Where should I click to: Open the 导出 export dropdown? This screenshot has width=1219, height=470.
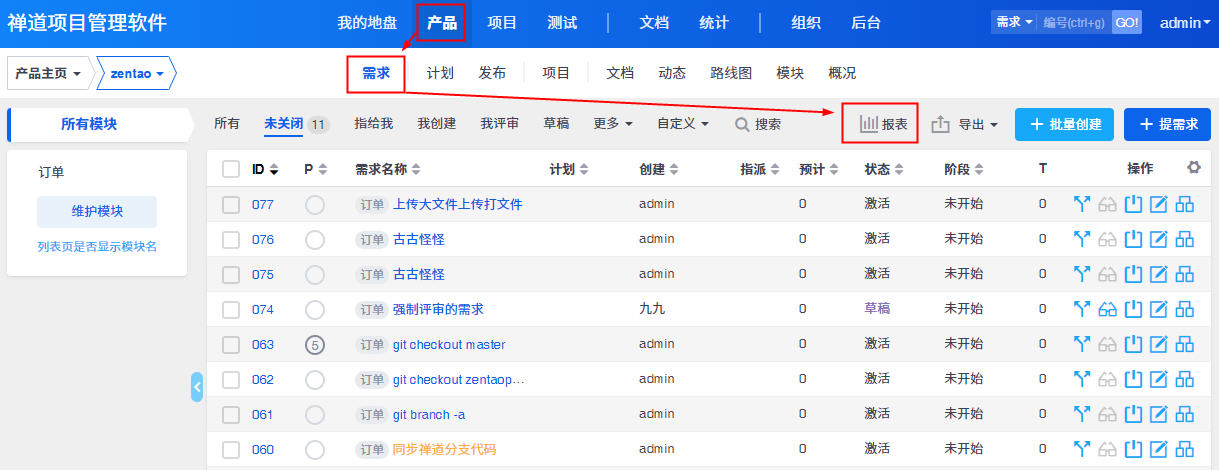coord(965,125)
